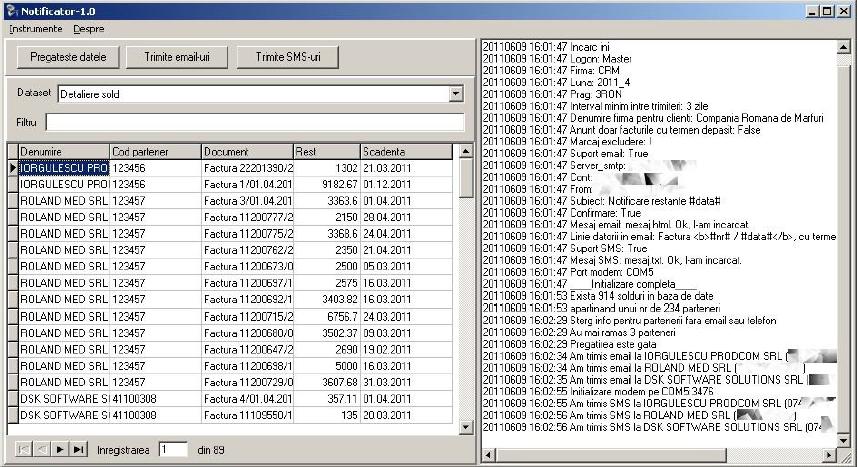Click the scadenta 21.04.2011 cell
Image resolution: width=857 pixels, height=467 pixels.
click(x=406, y=250)
